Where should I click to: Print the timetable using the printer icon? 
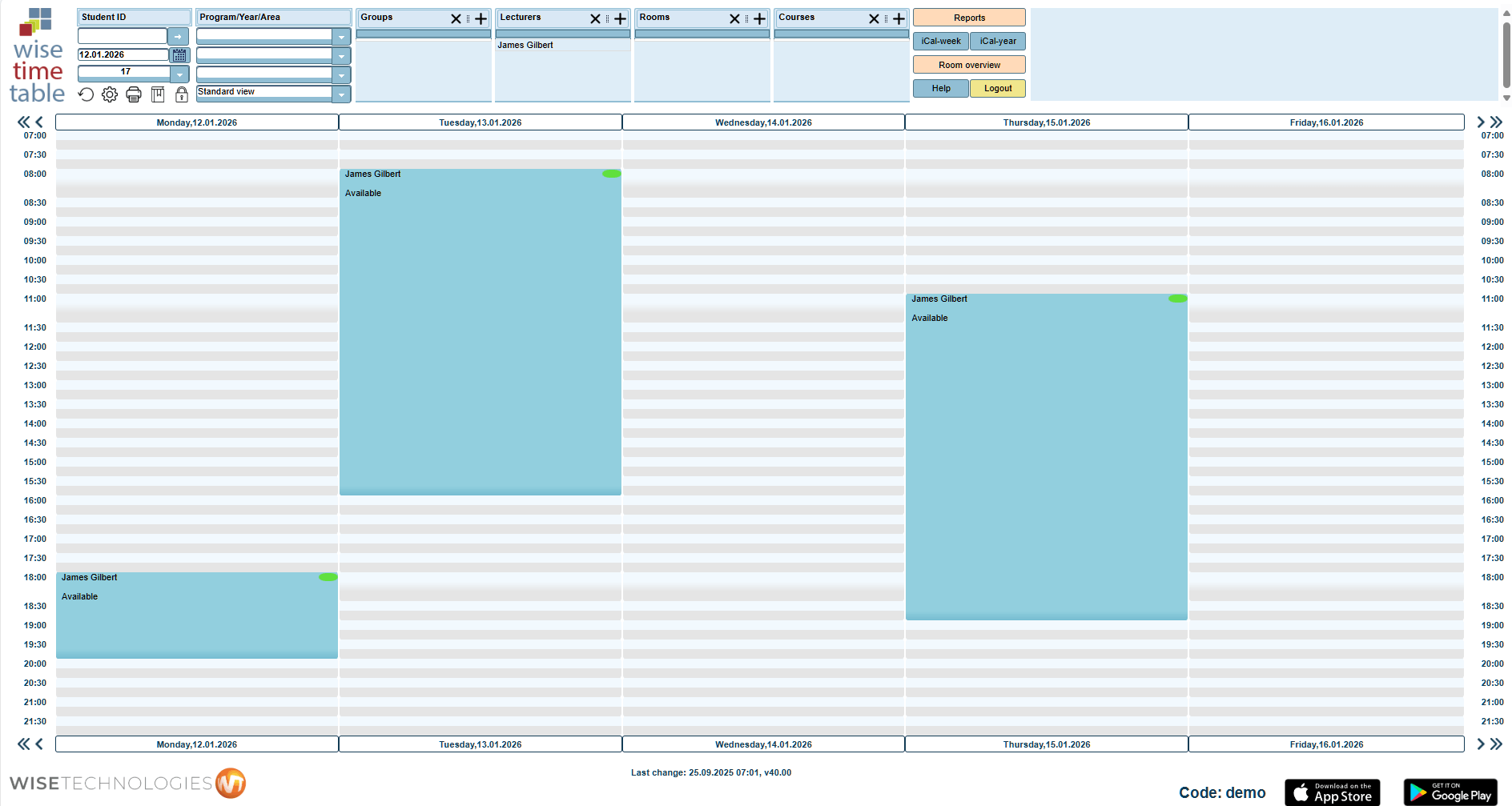point(134,94)
